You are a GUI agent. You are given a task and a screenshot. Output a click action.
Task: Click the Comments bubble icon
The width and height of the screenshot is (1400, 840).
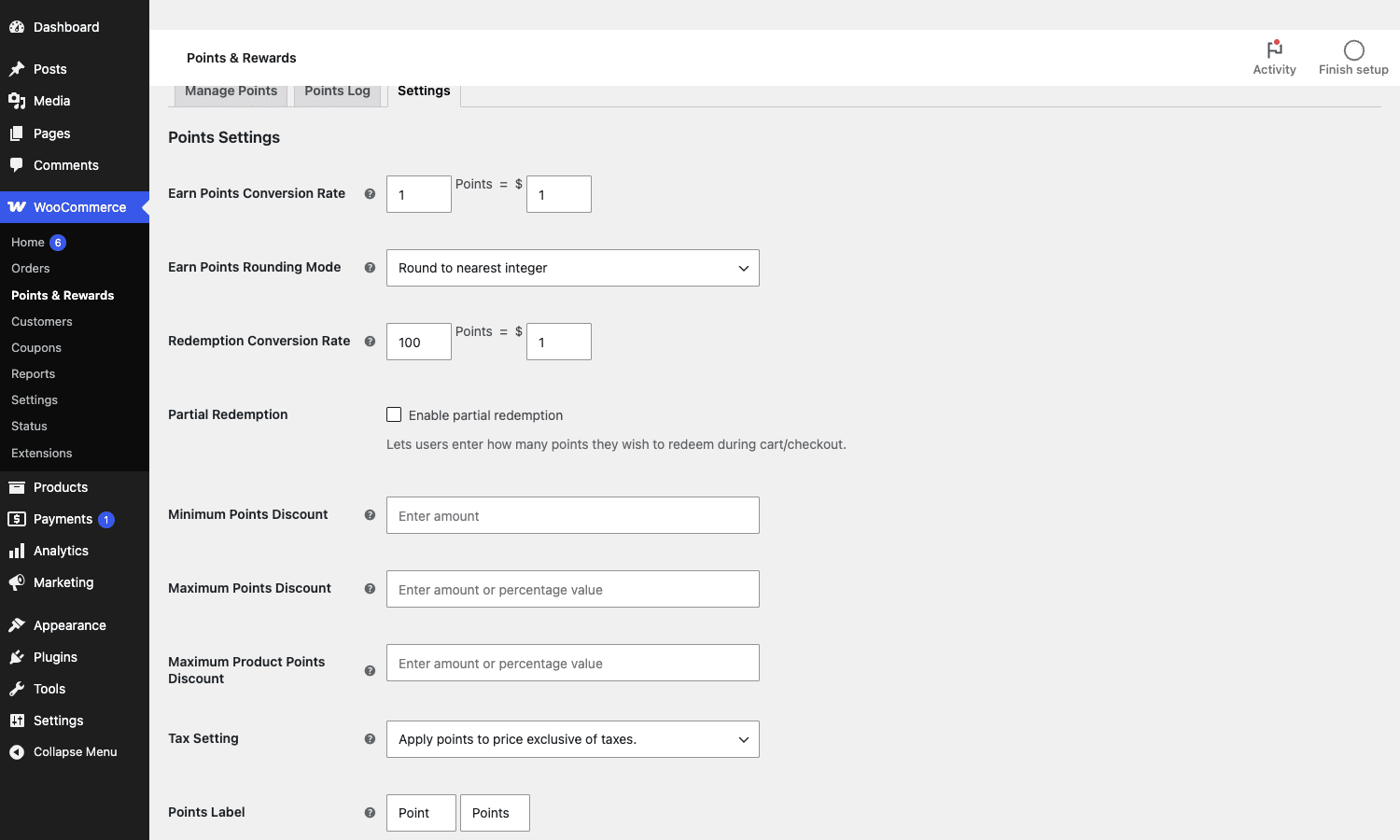pos(17,165)
